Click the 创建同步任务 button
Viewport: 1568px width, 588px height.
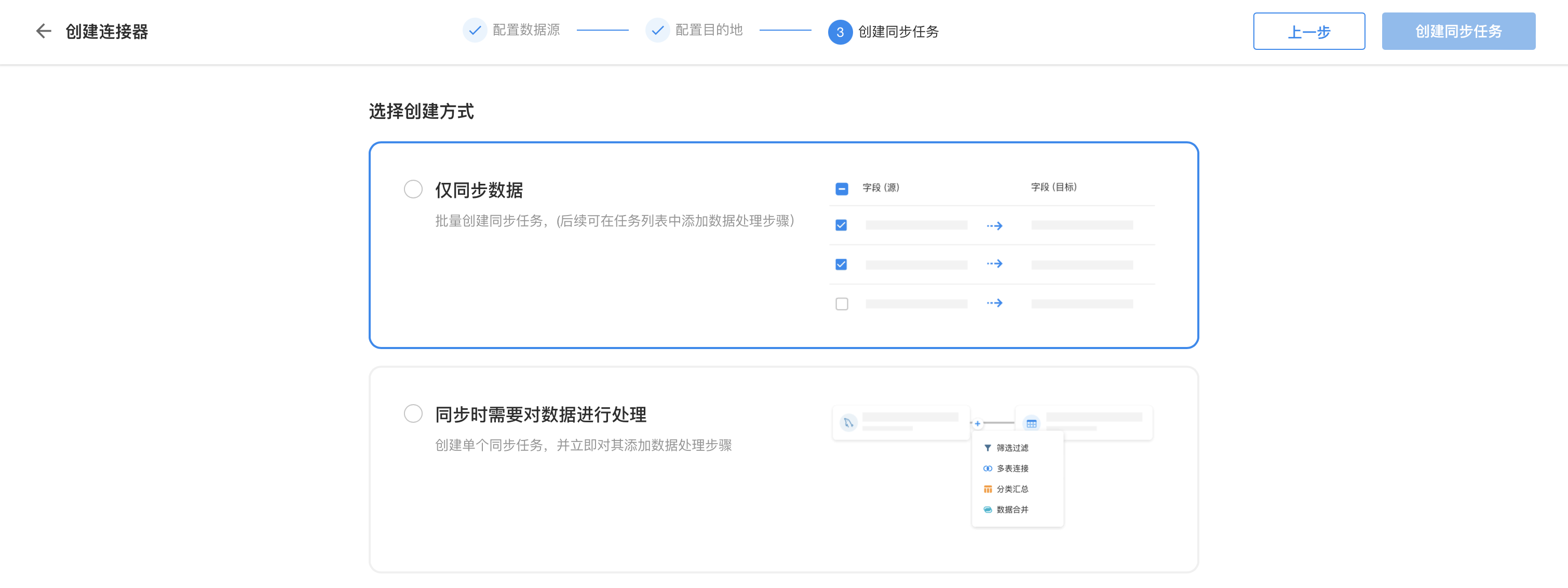pyautogui.click(x=1458, y=31)
